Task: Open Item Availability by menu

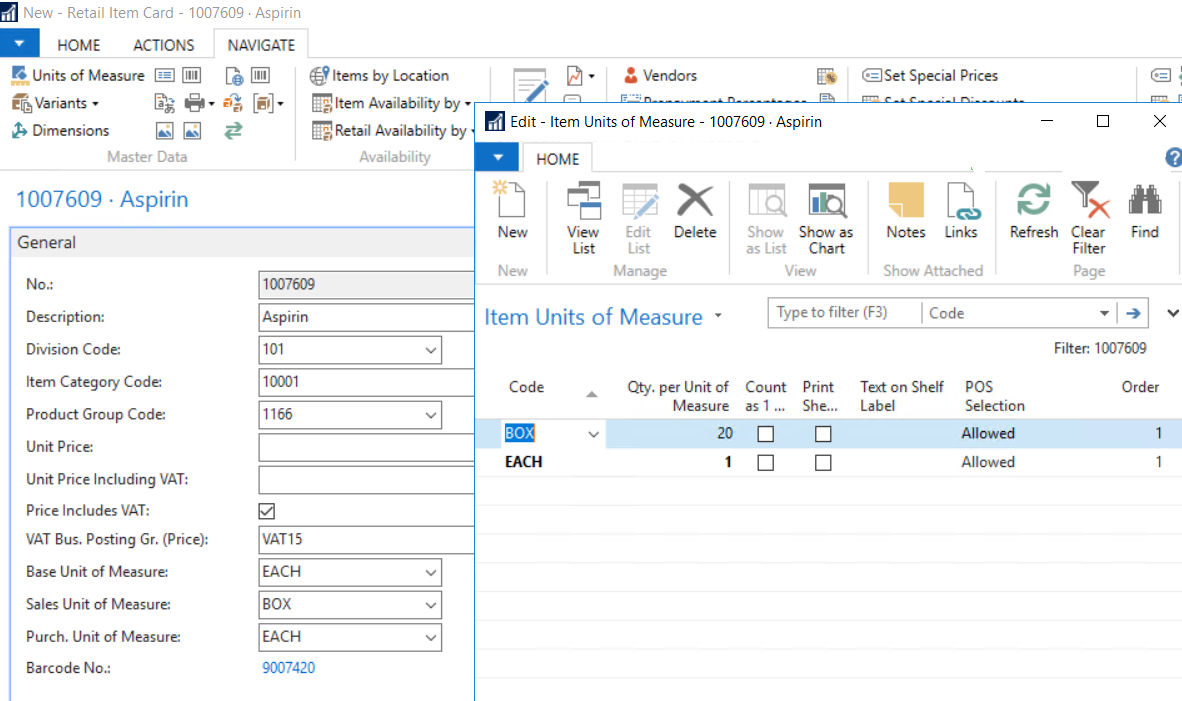Action: [x=390, y=103]
